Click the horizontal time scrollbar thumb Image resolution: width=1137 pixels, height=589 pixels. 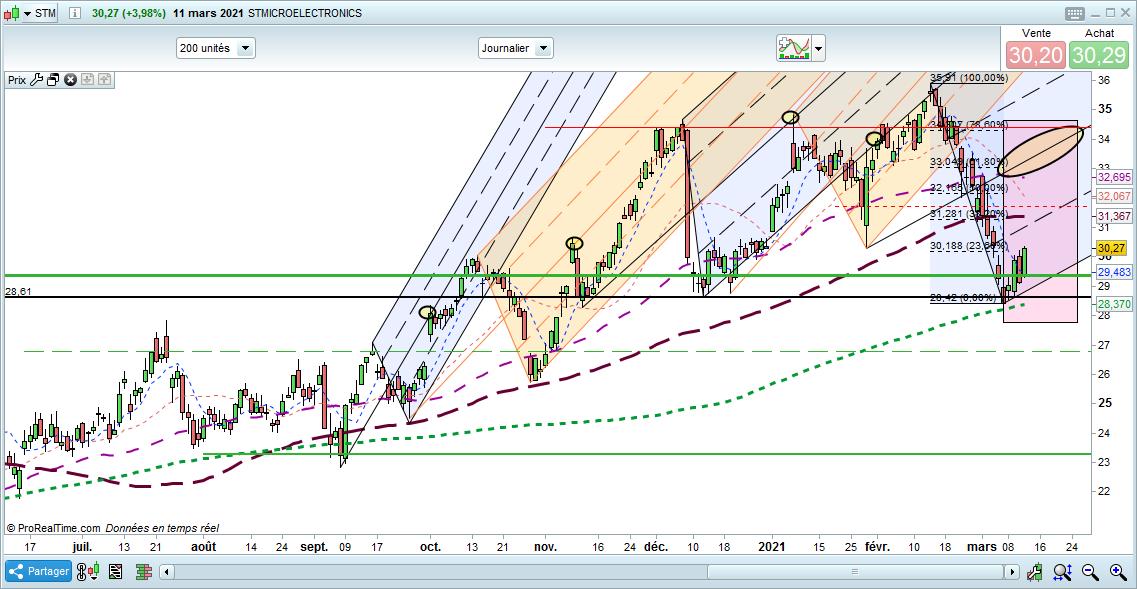tap(856, 572)
